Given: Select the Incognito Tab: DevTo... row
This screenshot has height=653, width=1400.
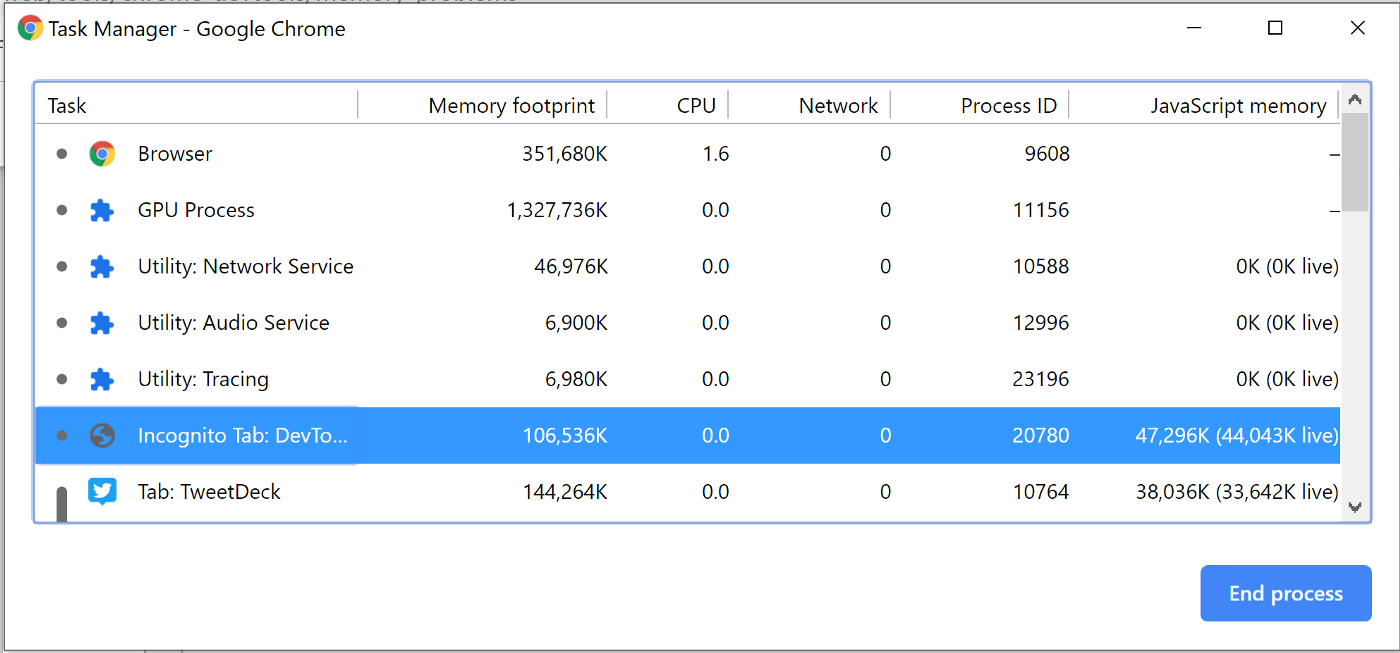Looking at the screenshot, I should click(x=688, y=436).
